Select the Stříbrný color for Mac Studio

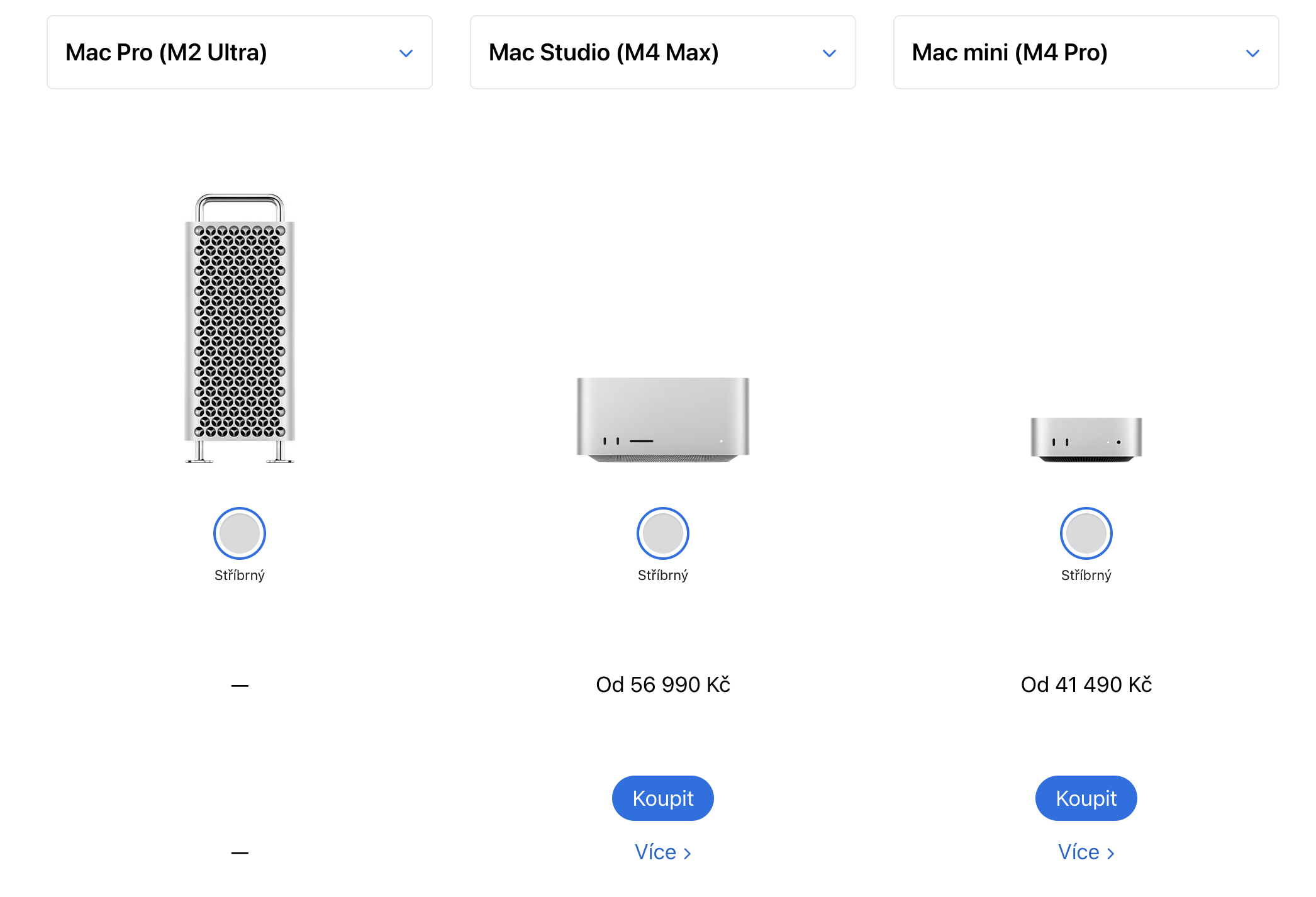coord(662,533)
